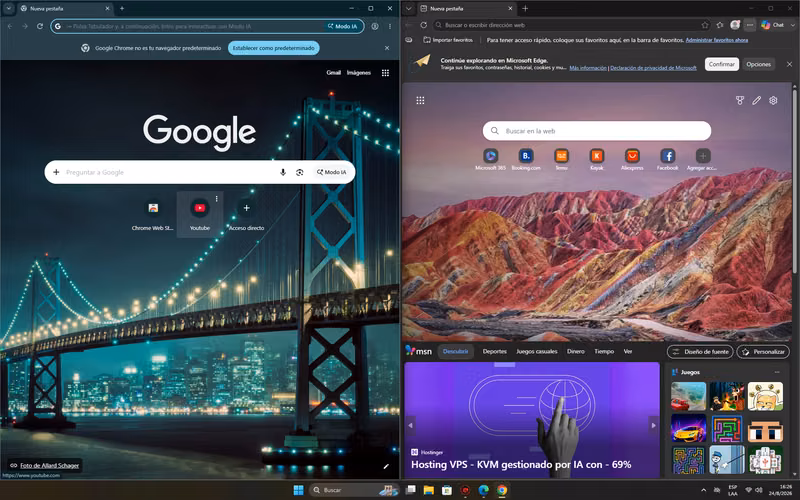Viewport: 800px width, 500px height.
Task: Open rewards trophy icon on Edge page
Action: (x=740, y=101)
